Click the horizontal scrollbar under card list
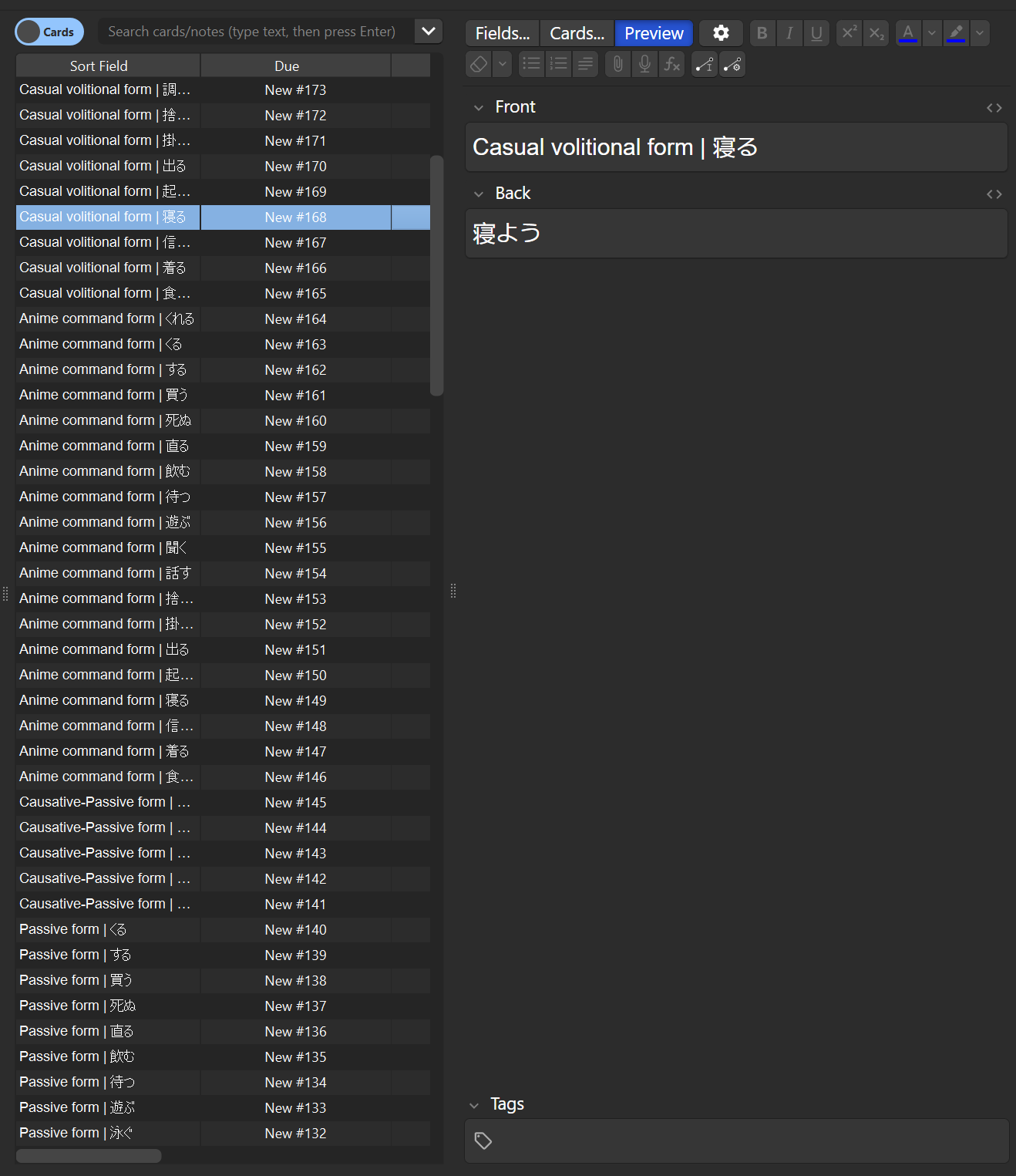Screen dimensions: 1016x1176 point(89,1155)
